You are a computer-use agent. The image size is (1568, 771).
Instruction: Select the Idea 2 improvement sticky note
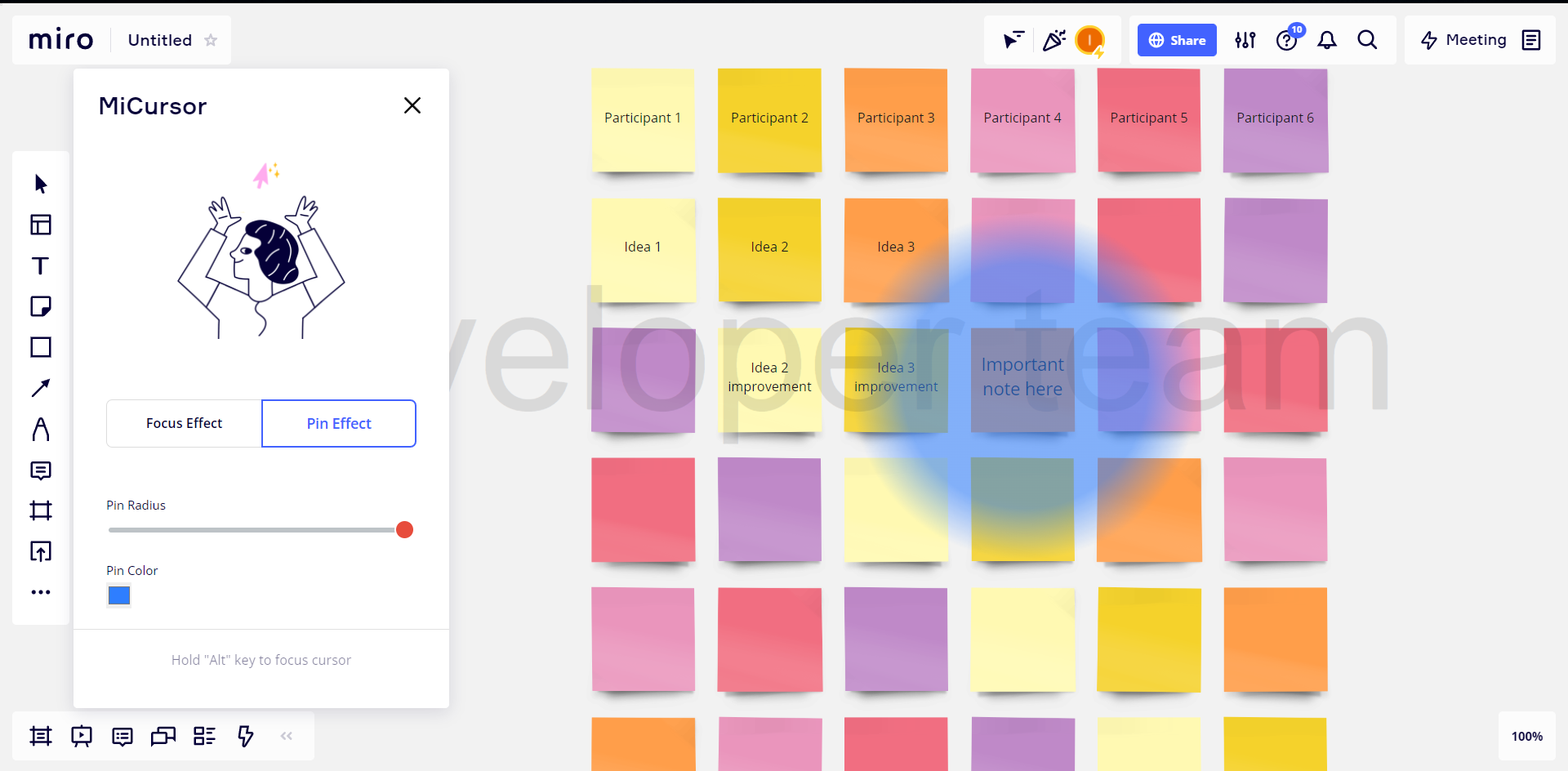(x=769, y=380)
